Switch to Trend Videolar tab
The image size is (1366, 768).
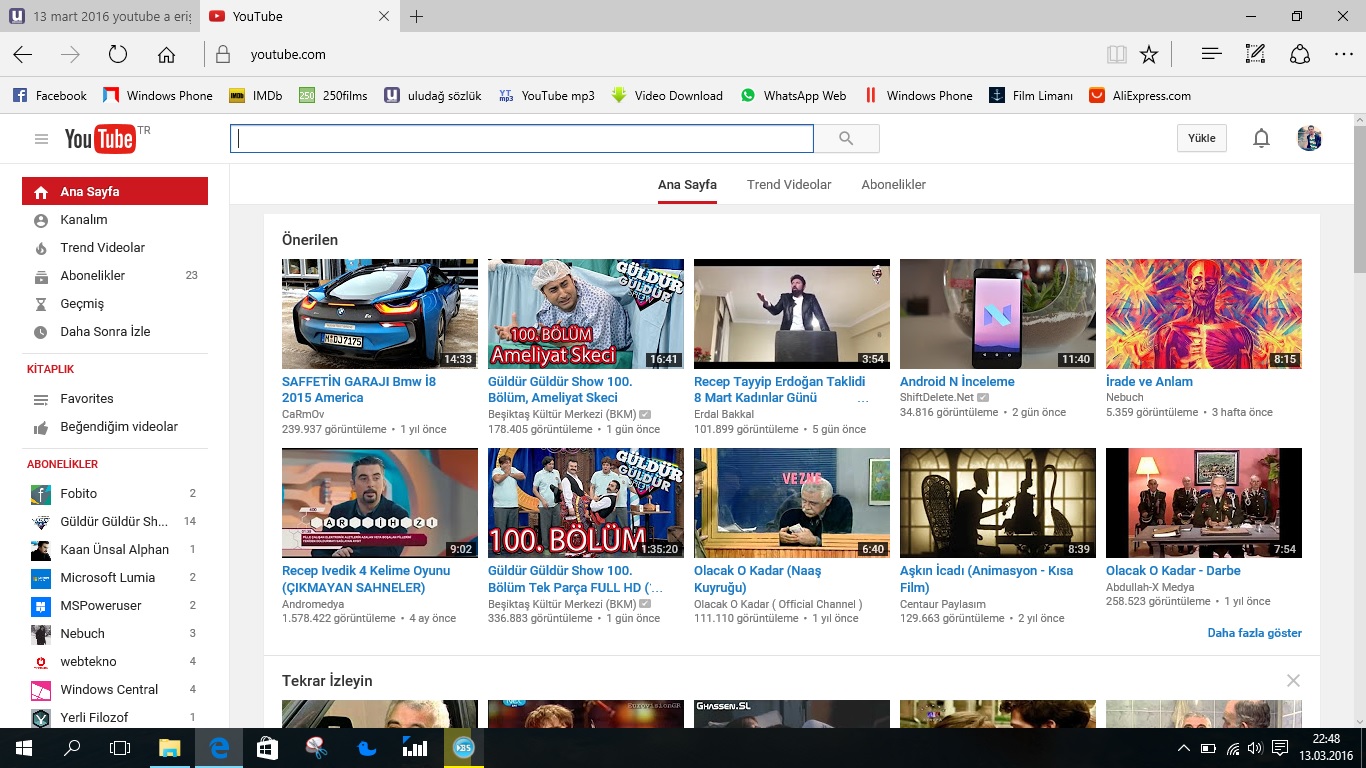coord(789,185)
